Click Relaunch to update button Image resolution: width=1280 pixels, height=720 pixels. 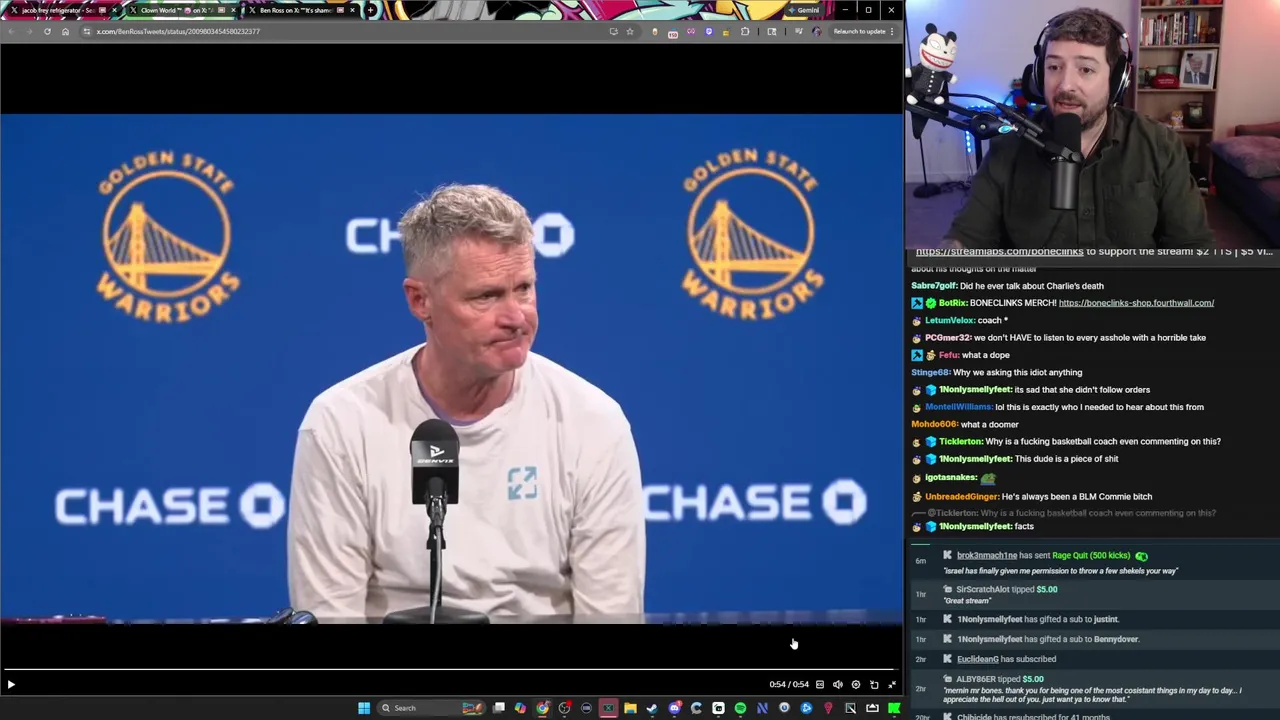click(860, 31)
